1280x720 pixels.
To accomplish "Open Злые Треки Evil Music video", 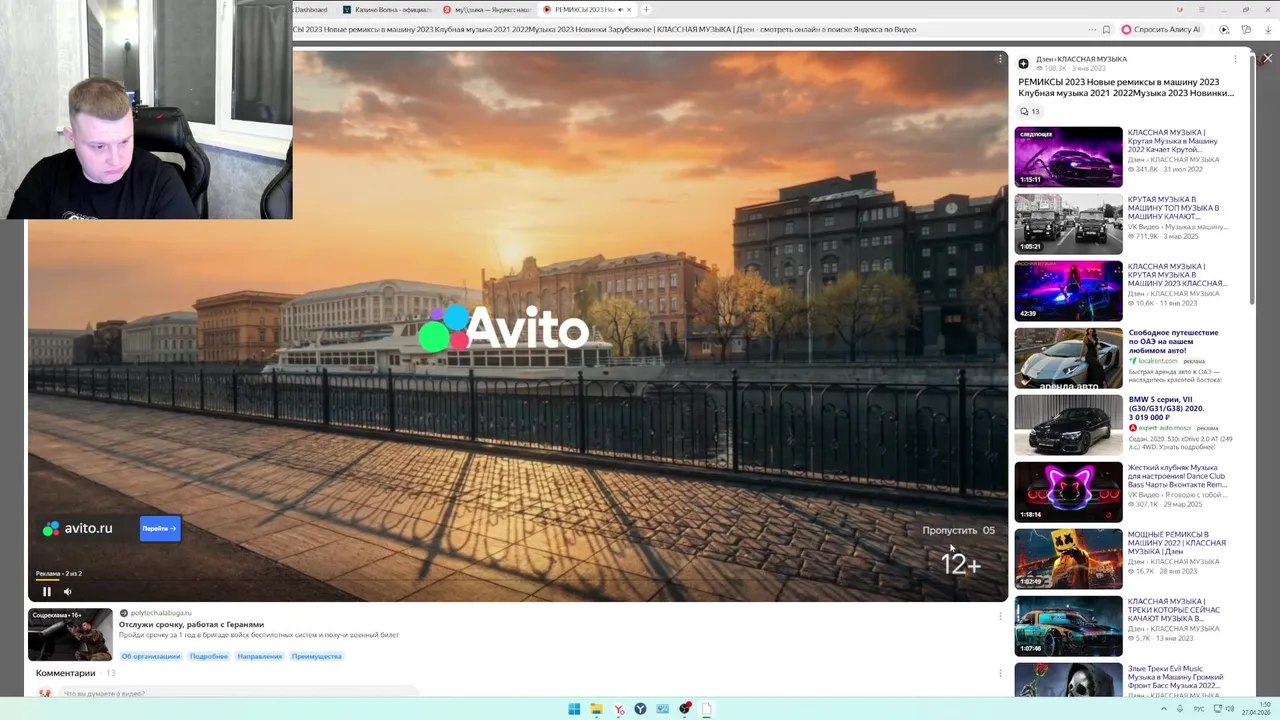I will (1174, 677).
